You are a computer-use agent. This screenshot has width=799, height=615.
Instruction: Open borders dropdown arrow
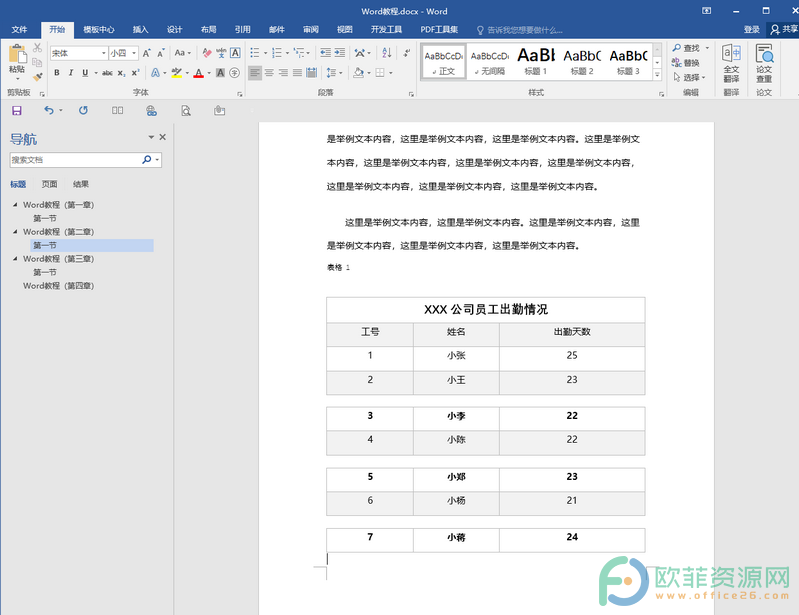pyautogui.click(x=391, y=73)
